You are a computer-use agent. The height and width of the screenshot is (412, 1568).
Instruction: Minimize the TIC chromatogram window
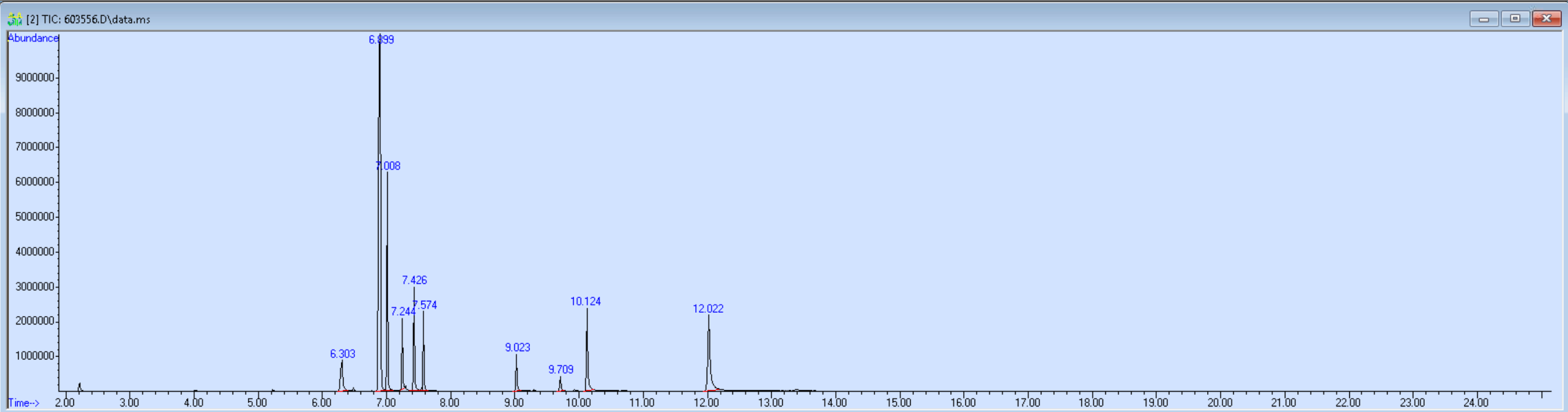[1483, 19]
